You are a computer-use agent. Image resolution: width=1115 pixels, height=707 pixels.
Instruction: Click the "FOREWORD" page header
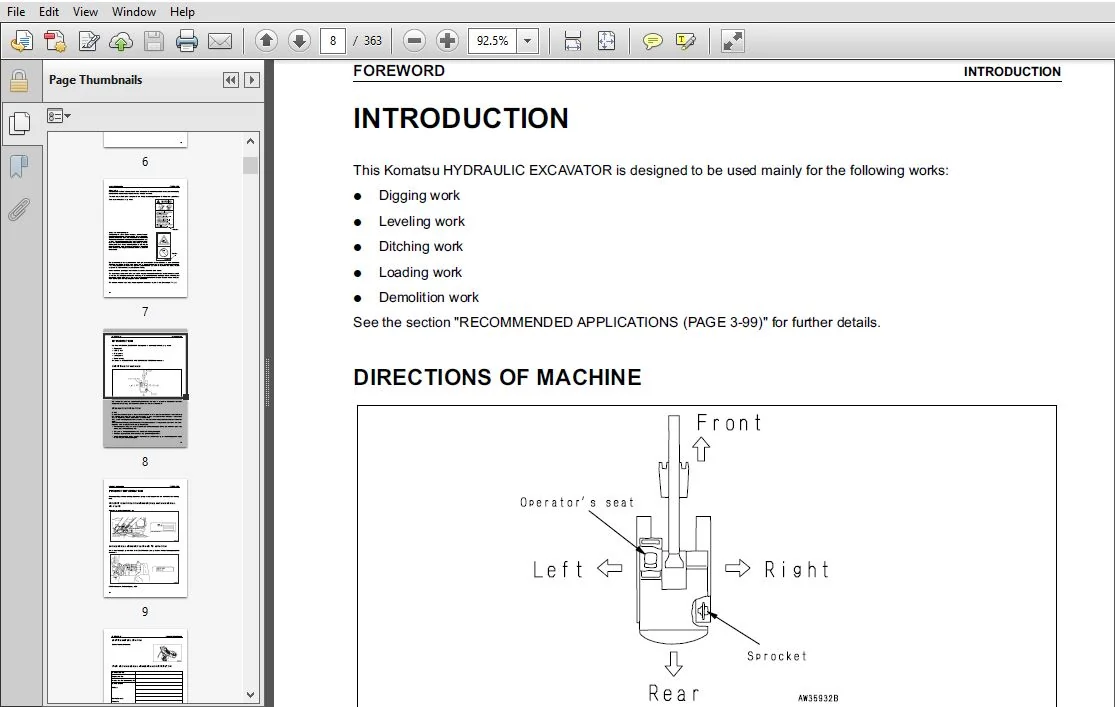point(399,70)
